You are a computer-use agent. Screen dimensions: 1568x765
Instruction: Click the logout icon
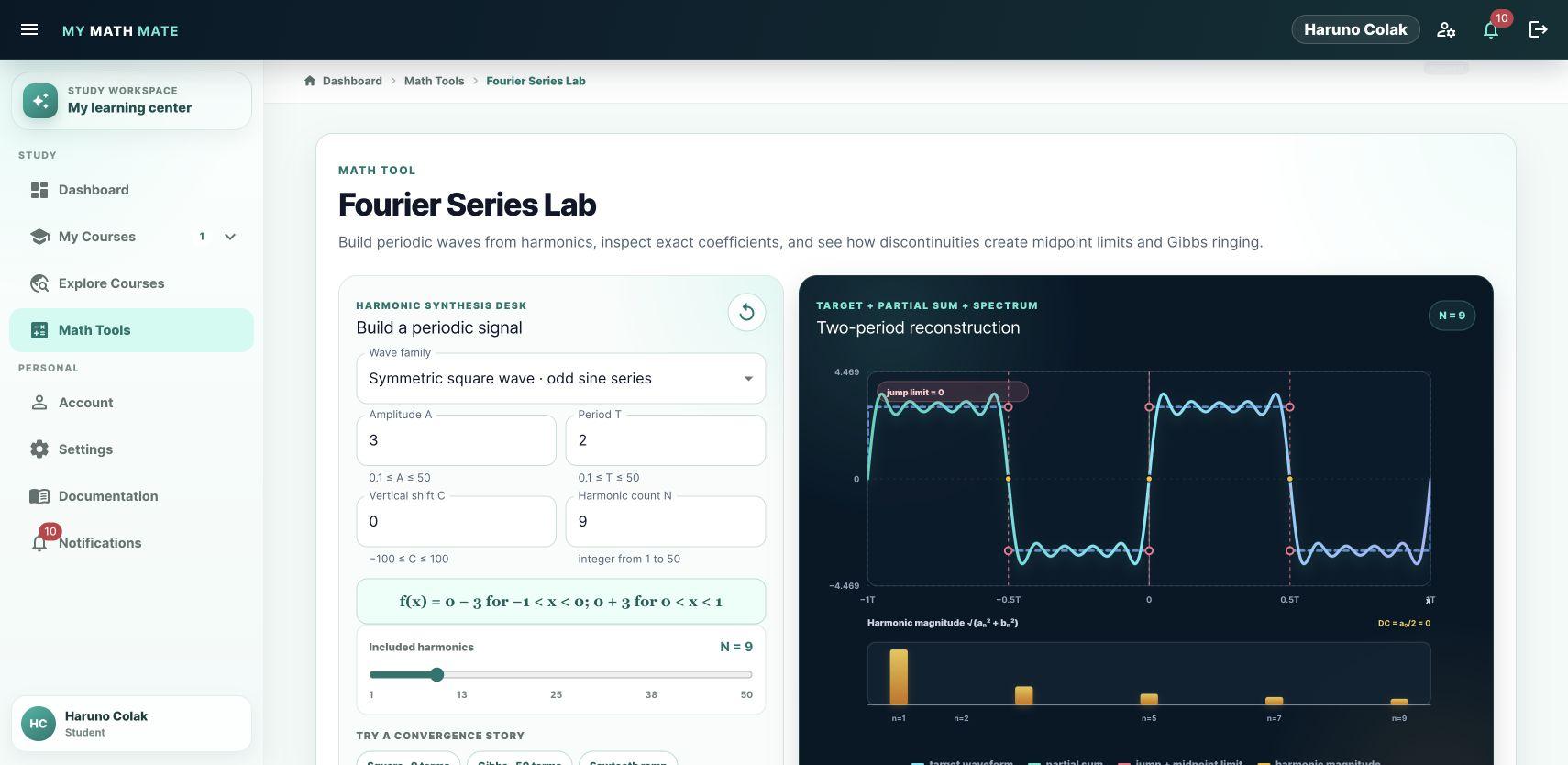click(x=1538, y=29)
